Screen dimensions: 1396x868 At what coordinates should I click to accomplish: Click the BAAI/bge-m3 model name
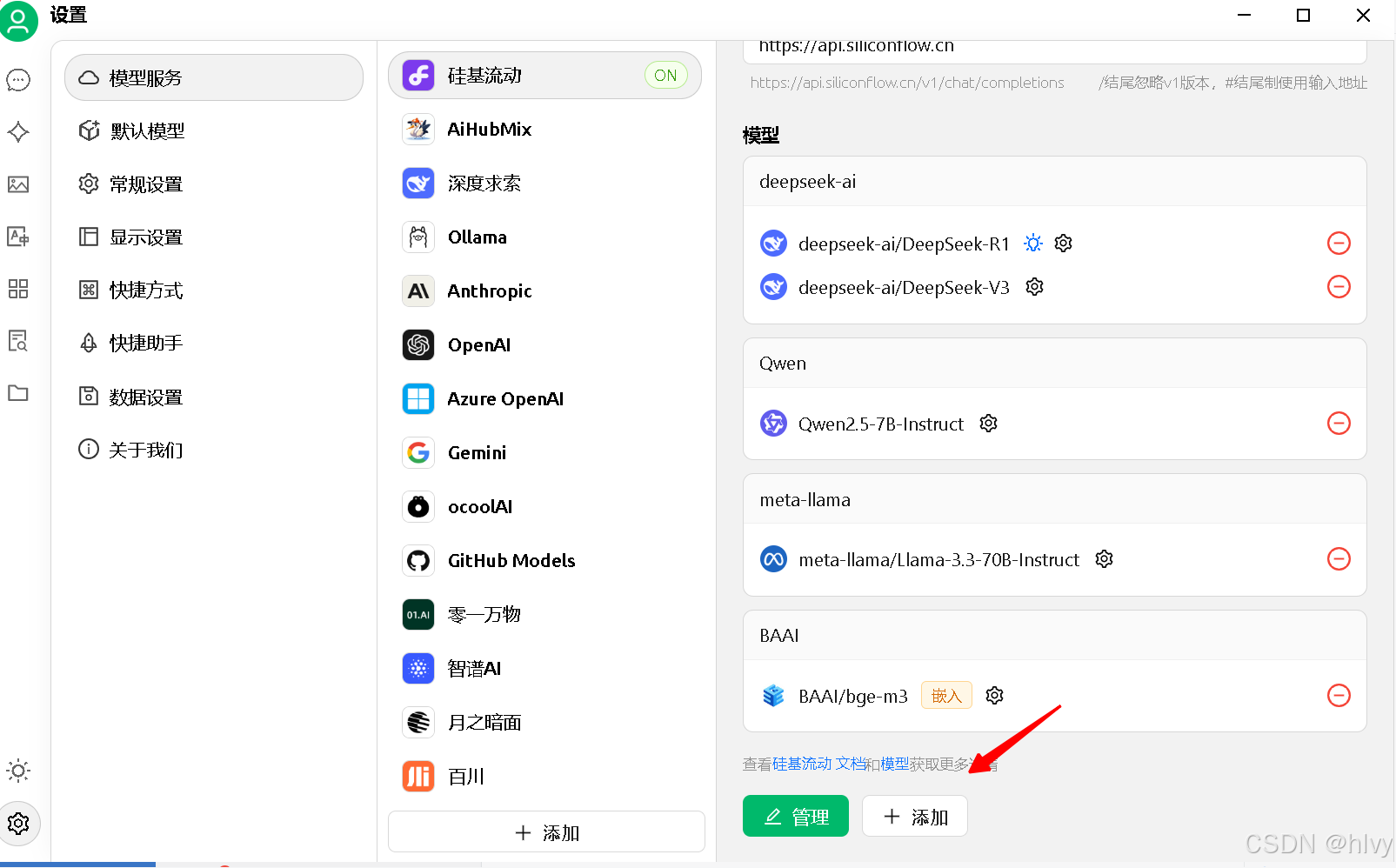click(x=853, y=697)
